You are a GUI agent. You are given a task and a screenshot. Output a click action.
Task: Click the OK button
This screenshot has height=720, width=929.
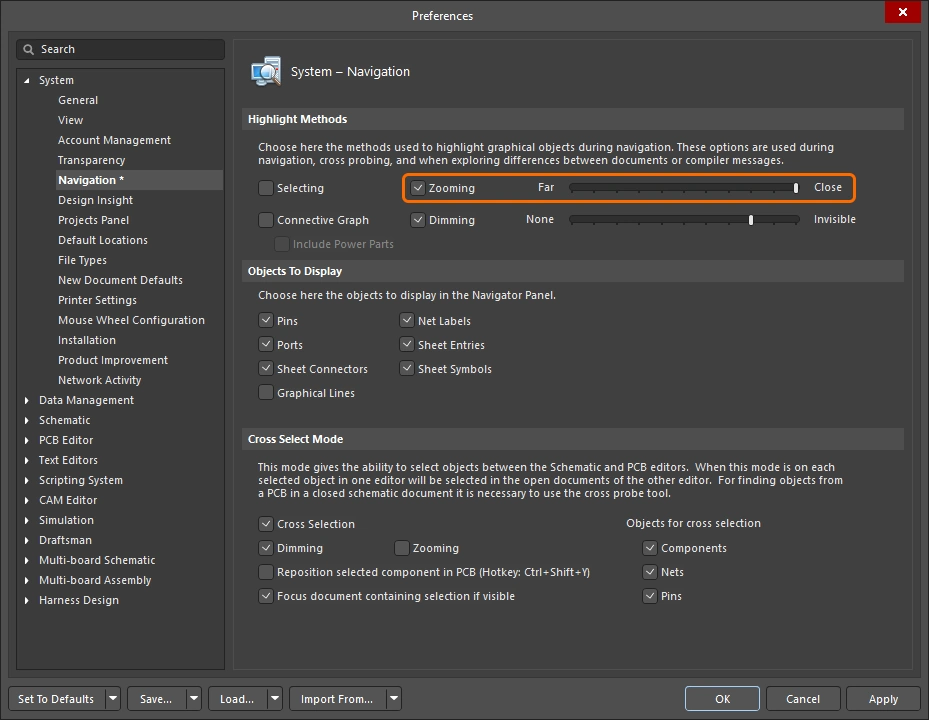[722, 699]
